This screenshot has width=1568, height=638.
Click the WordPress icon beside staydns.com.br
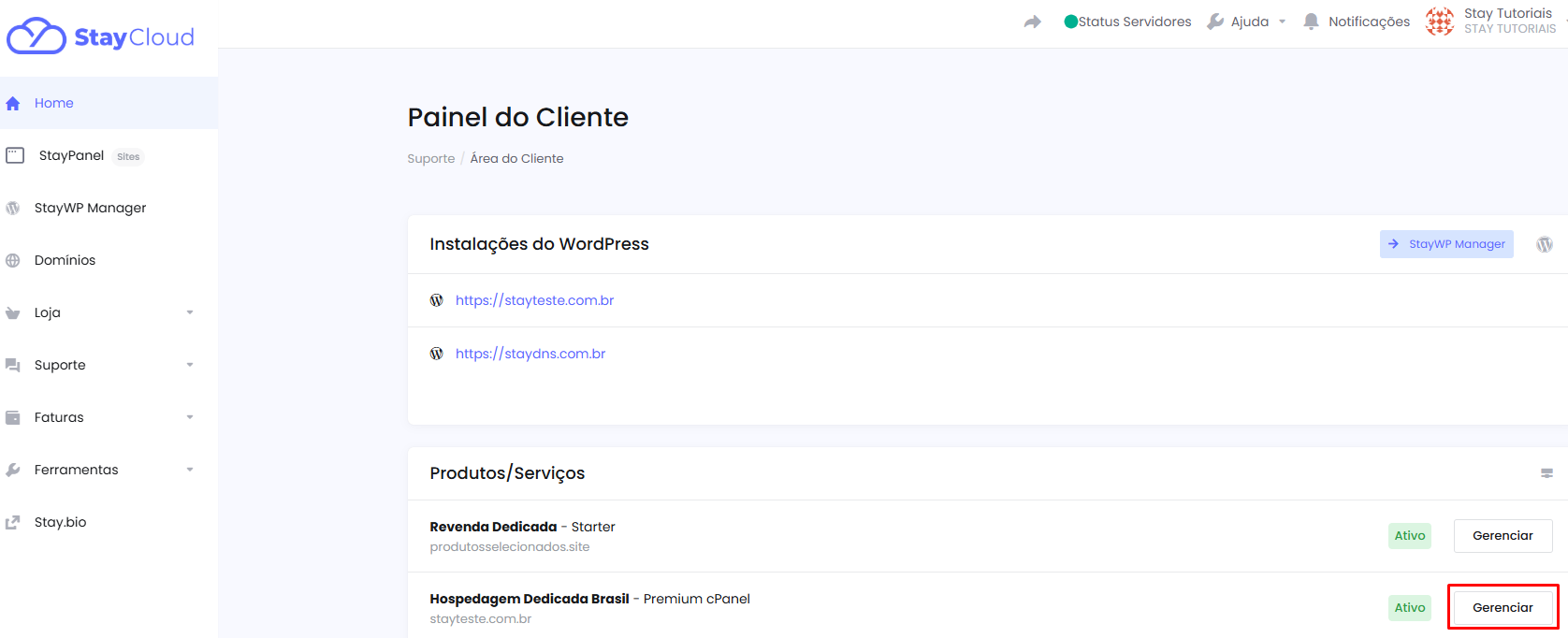tap(437, 354)
